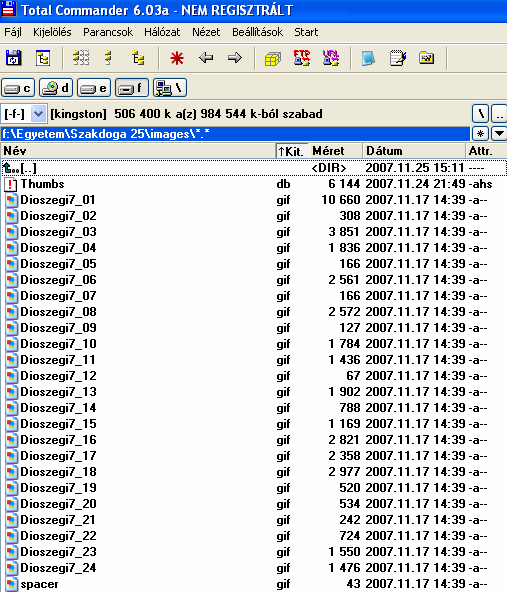This screenshot has width=507, height=592.
Task: Open the Beállítások menu
Action: (x=257, y=32)
